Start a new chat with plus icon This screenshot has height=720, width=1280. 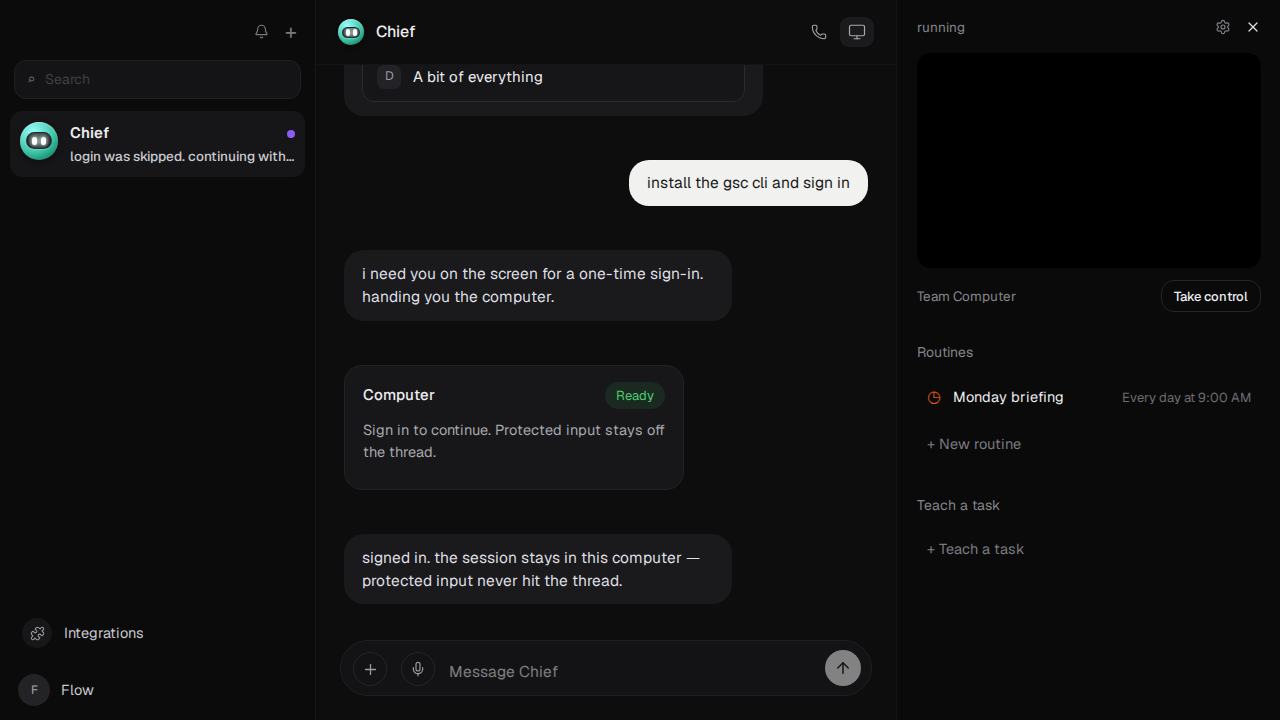point(291,32)
